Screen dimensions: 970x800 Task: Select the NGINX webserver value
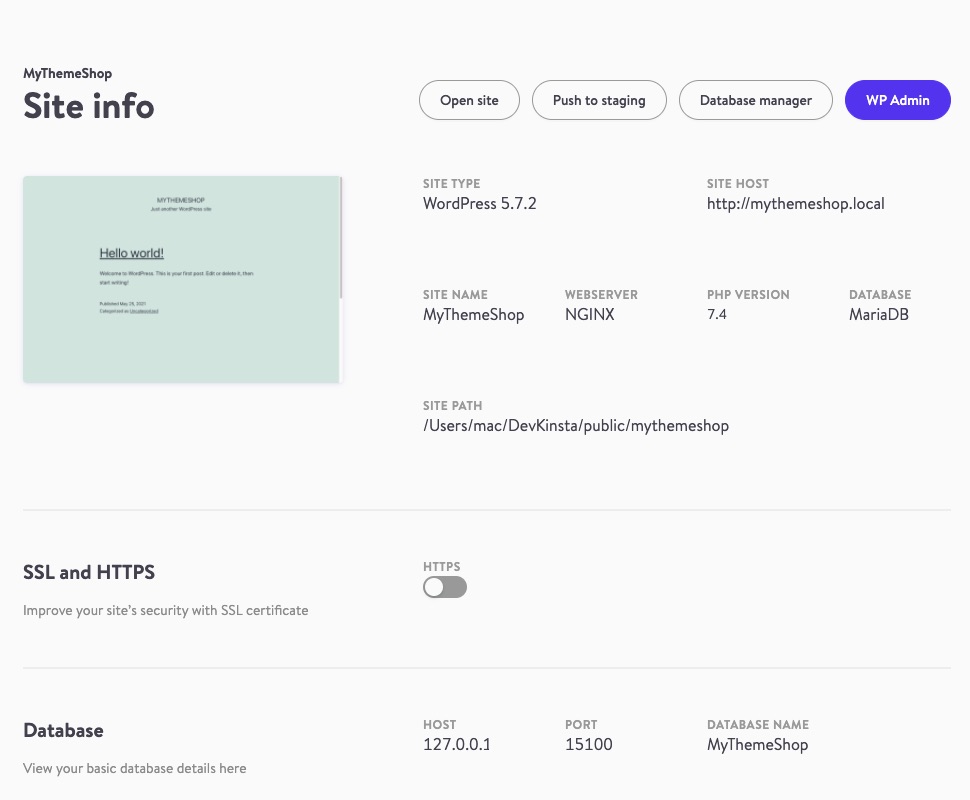tap(590, 314)
